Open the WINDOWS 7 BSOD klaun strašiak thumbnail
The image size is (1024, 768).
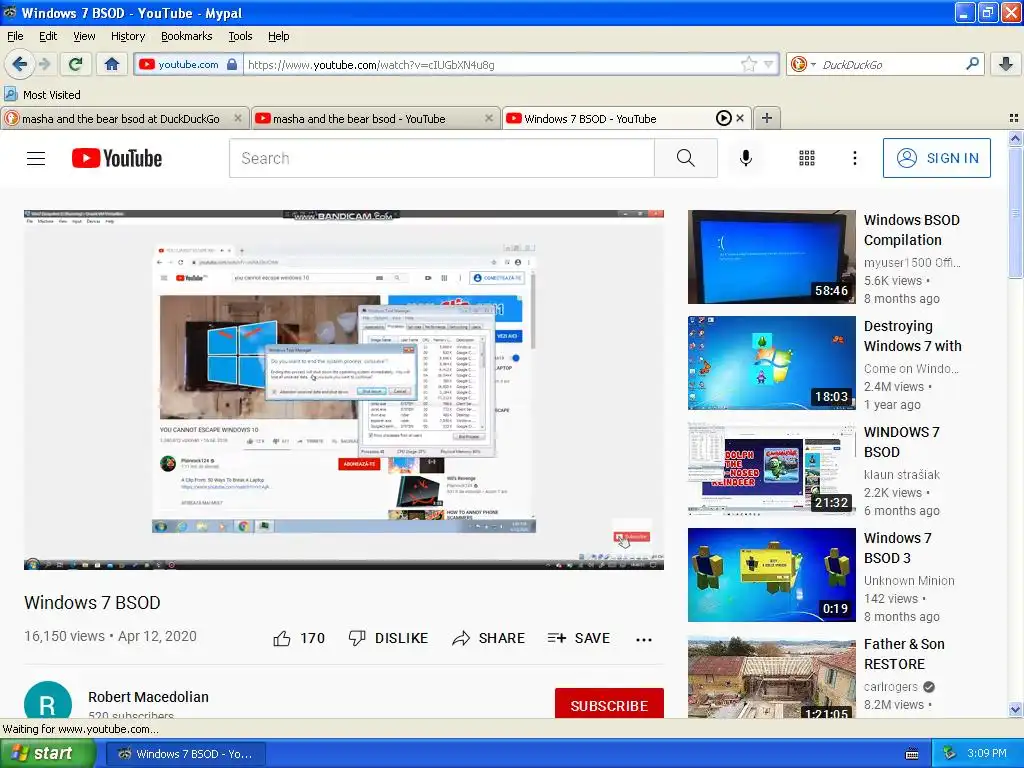[x=771, y=469]
